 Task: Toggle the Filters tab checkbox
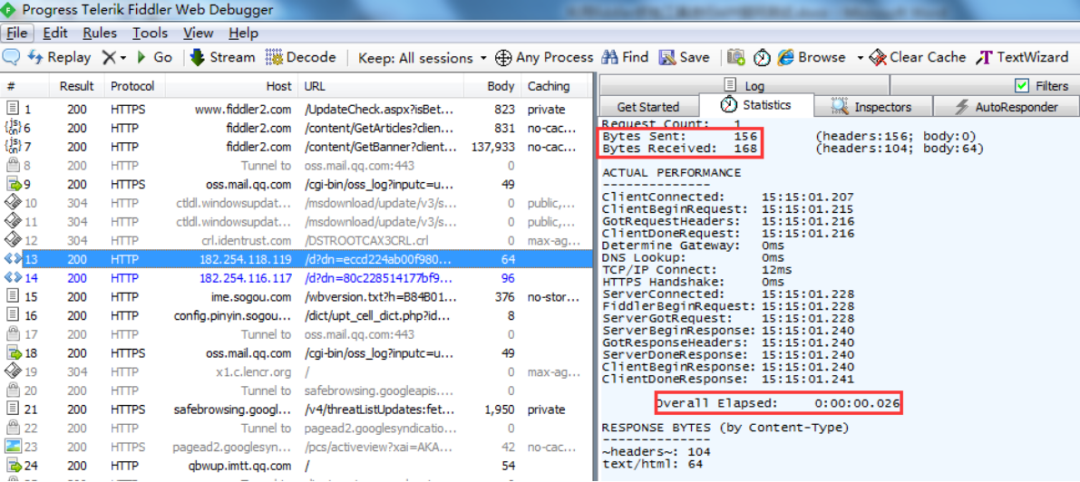pyautogui.click(x=1022, y=85)
